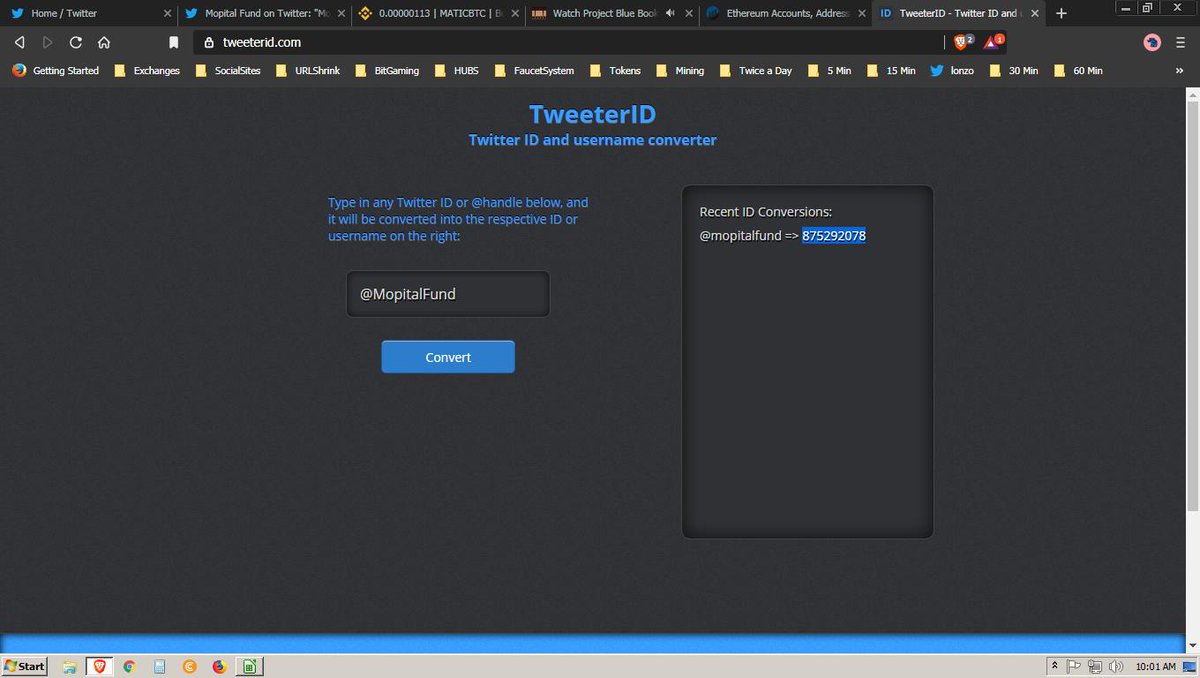Image resolution: width=1200 pixels, height=678 pixels.
Task: Click the Convert button
Action: [x=448, y=357]
